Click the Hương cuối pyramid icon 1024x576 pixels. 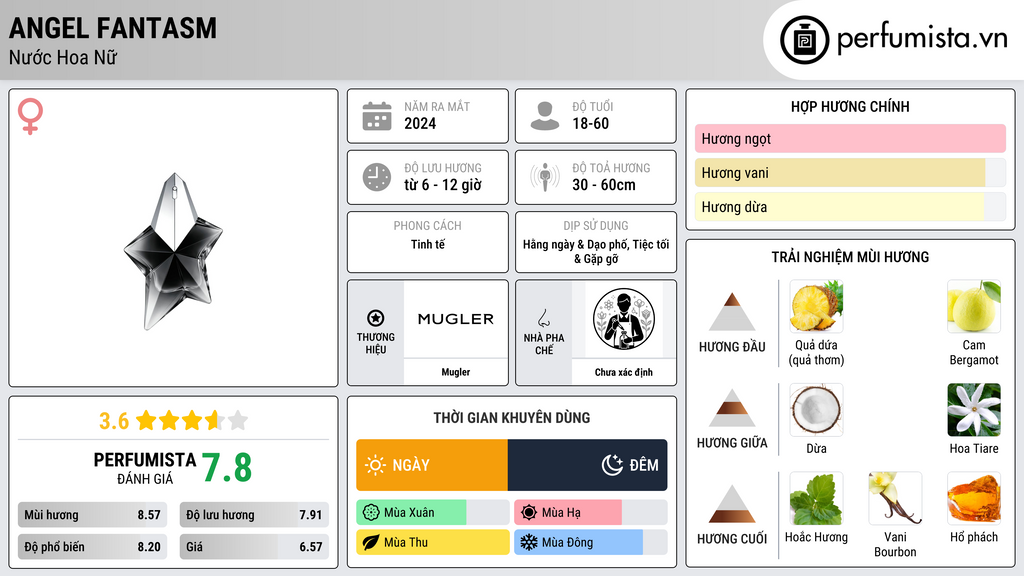point(732,504)
